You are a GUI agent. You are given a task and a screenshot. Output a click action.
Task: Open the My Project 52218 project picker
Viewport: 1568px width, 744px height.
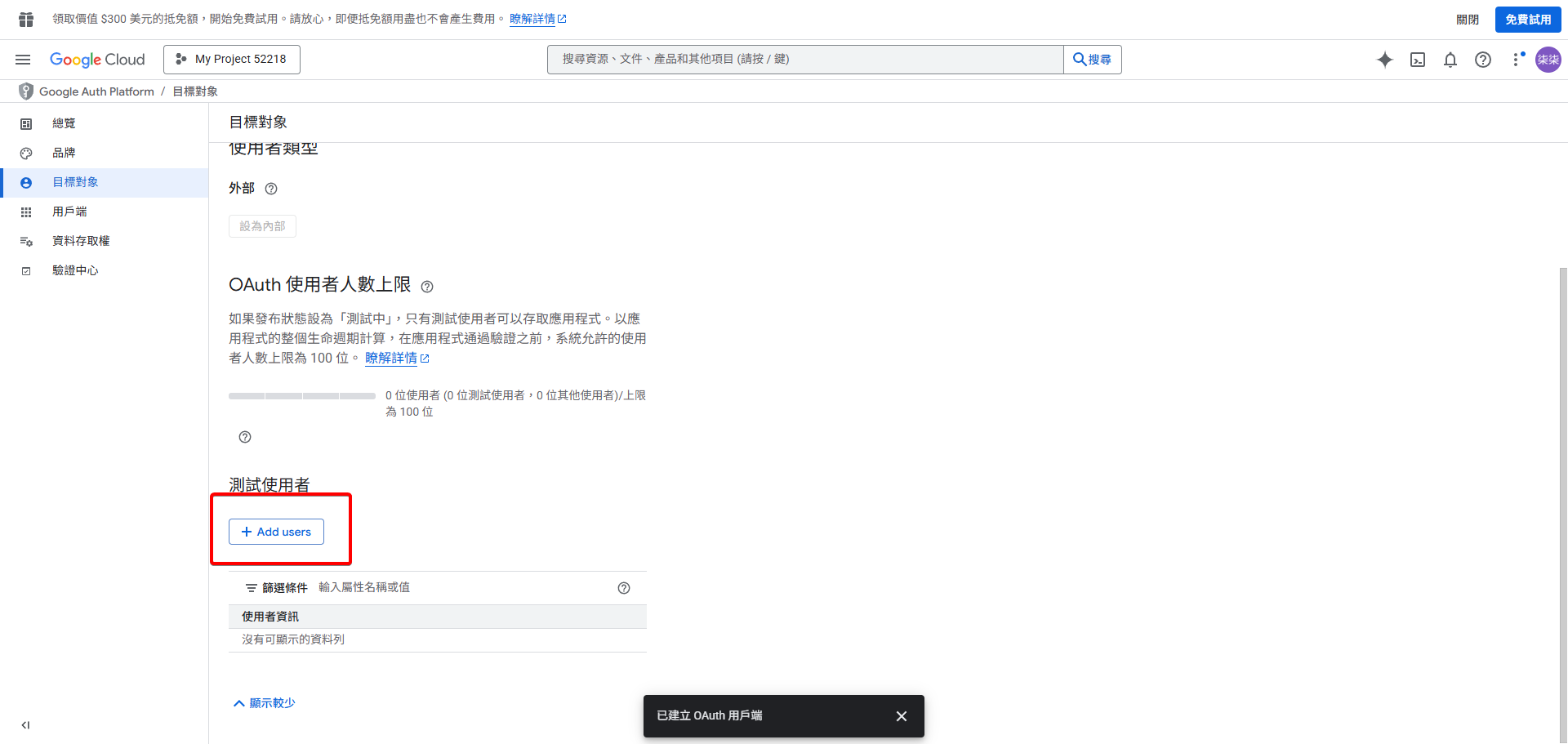click(231, 59)
